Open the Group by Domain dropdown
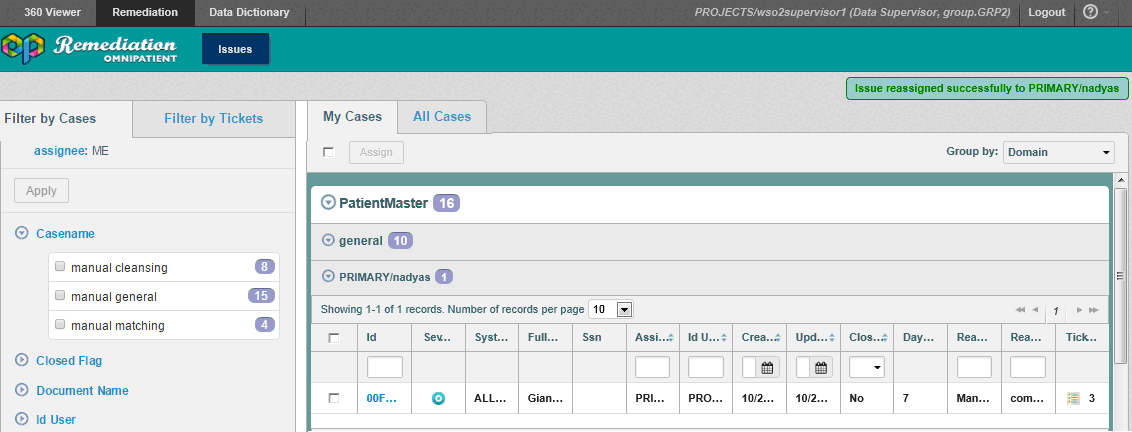This screenshot has height=432, width=1132. (1058, 152)
